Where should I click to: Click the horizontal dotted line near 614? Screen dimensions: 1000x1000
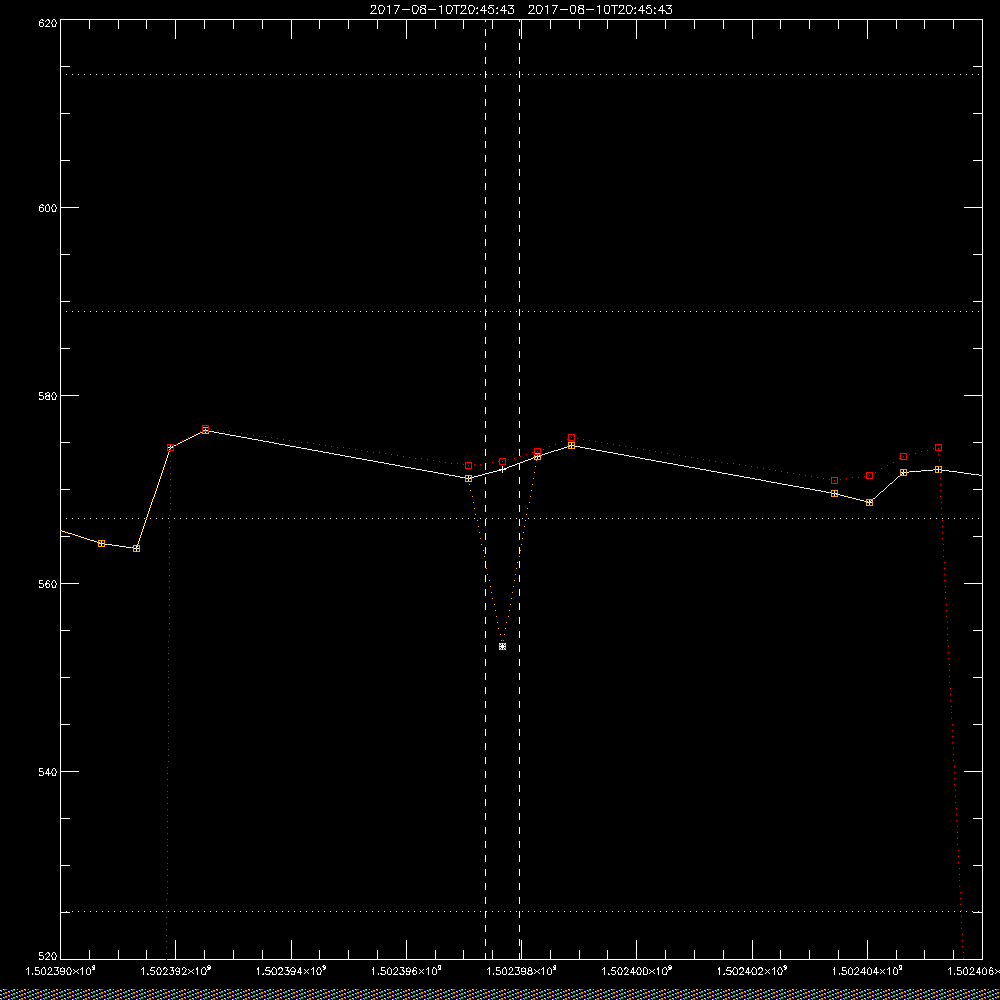521,75
